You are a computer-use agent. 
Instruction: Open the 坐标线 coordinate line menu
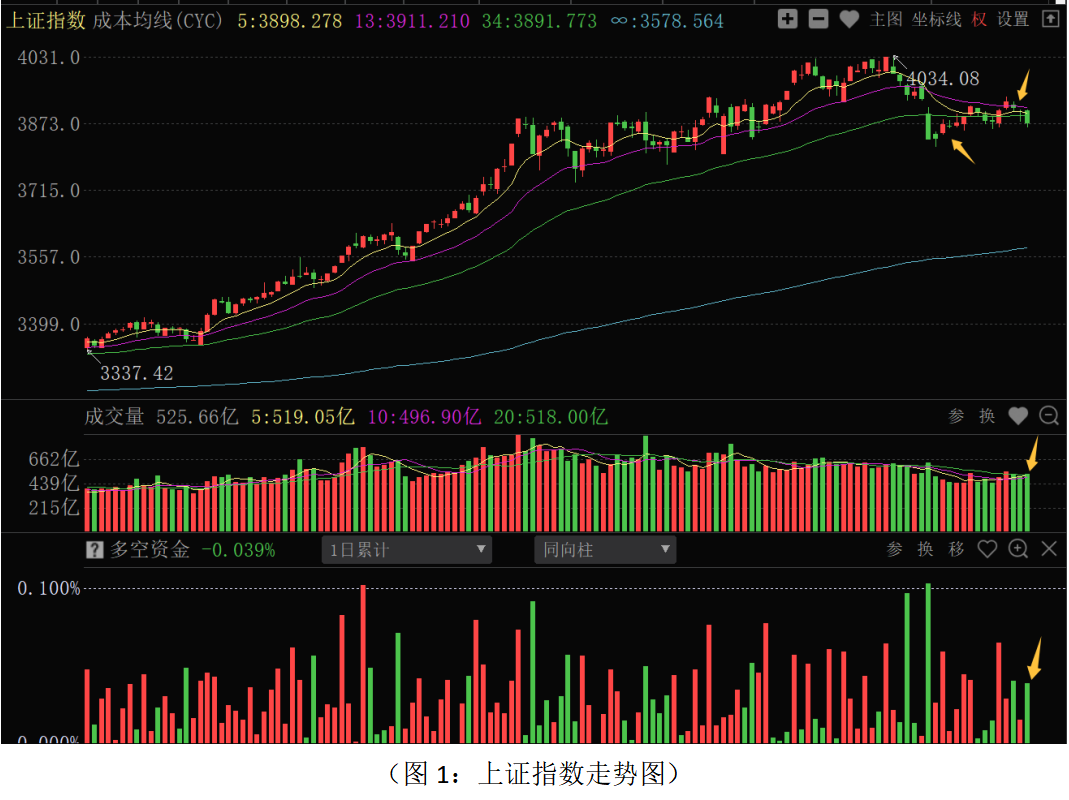click(935, 19)
